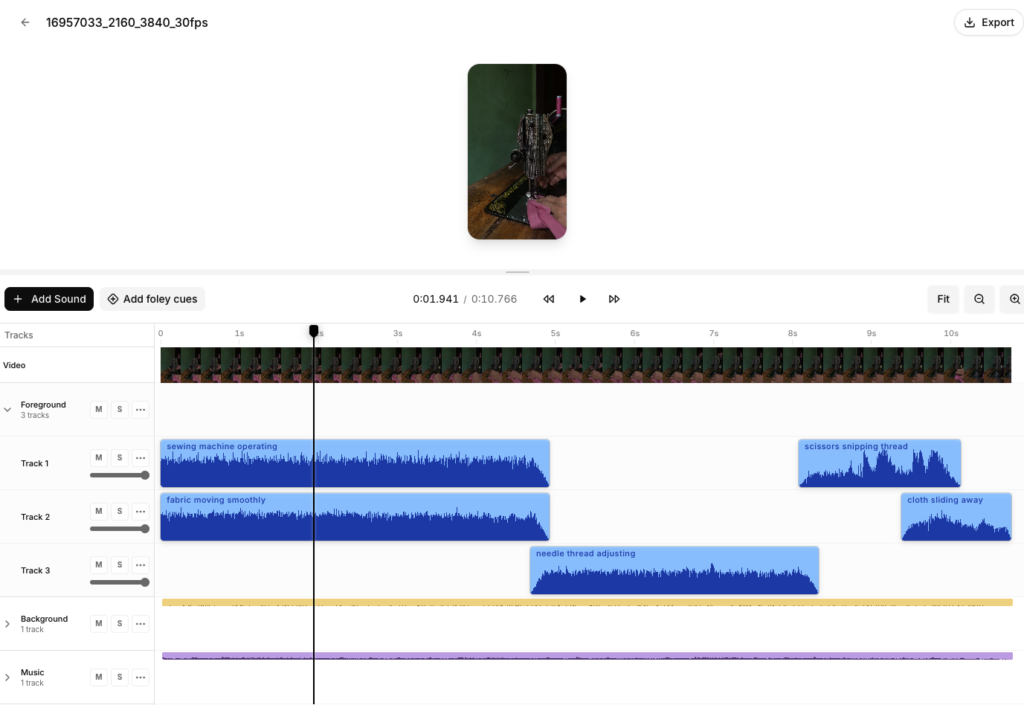Click the video preview thumbnail
The width and height of the screenshot is (1024, 705).
pyautogui.click(x=517, y=151)
